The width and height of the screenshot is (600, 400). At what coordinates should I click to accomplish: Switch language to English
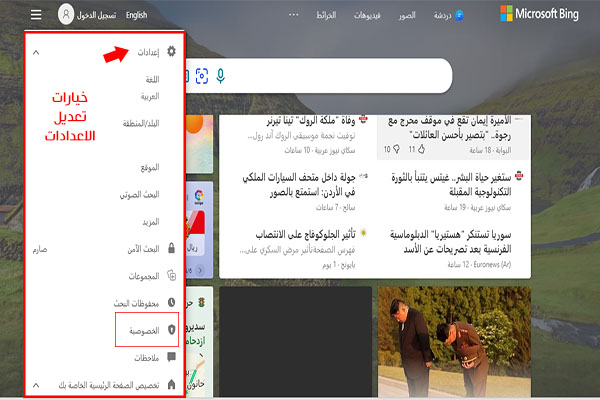tap(136, 15)
